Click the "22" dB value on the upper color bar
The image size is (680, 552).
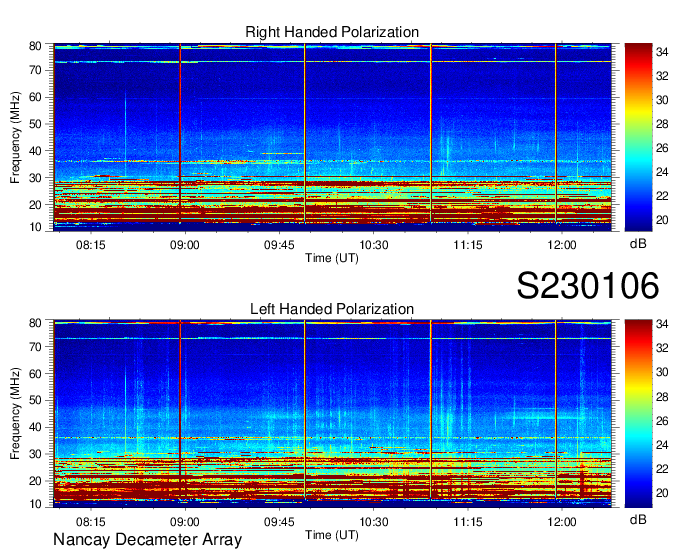pyautogui.click(x=662, y=196)
